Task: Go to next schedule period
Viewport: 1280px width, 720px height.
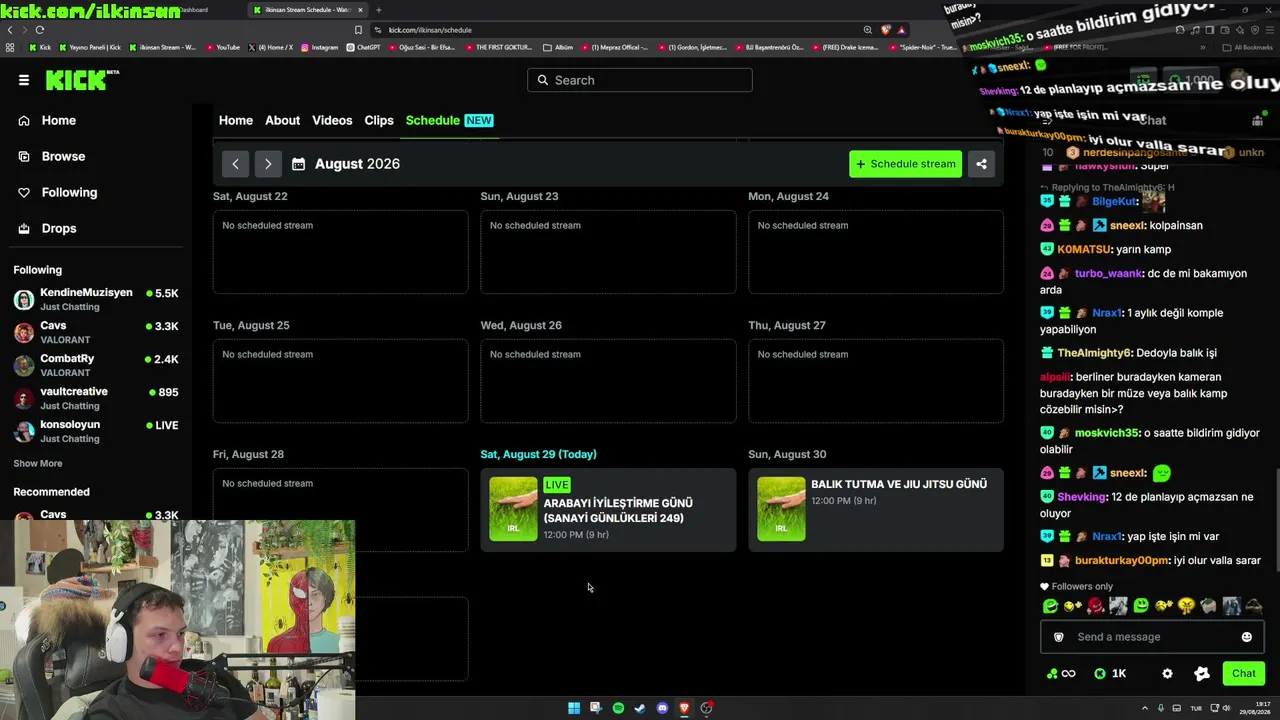Action: pyautogui.click(x=267, y=164)
